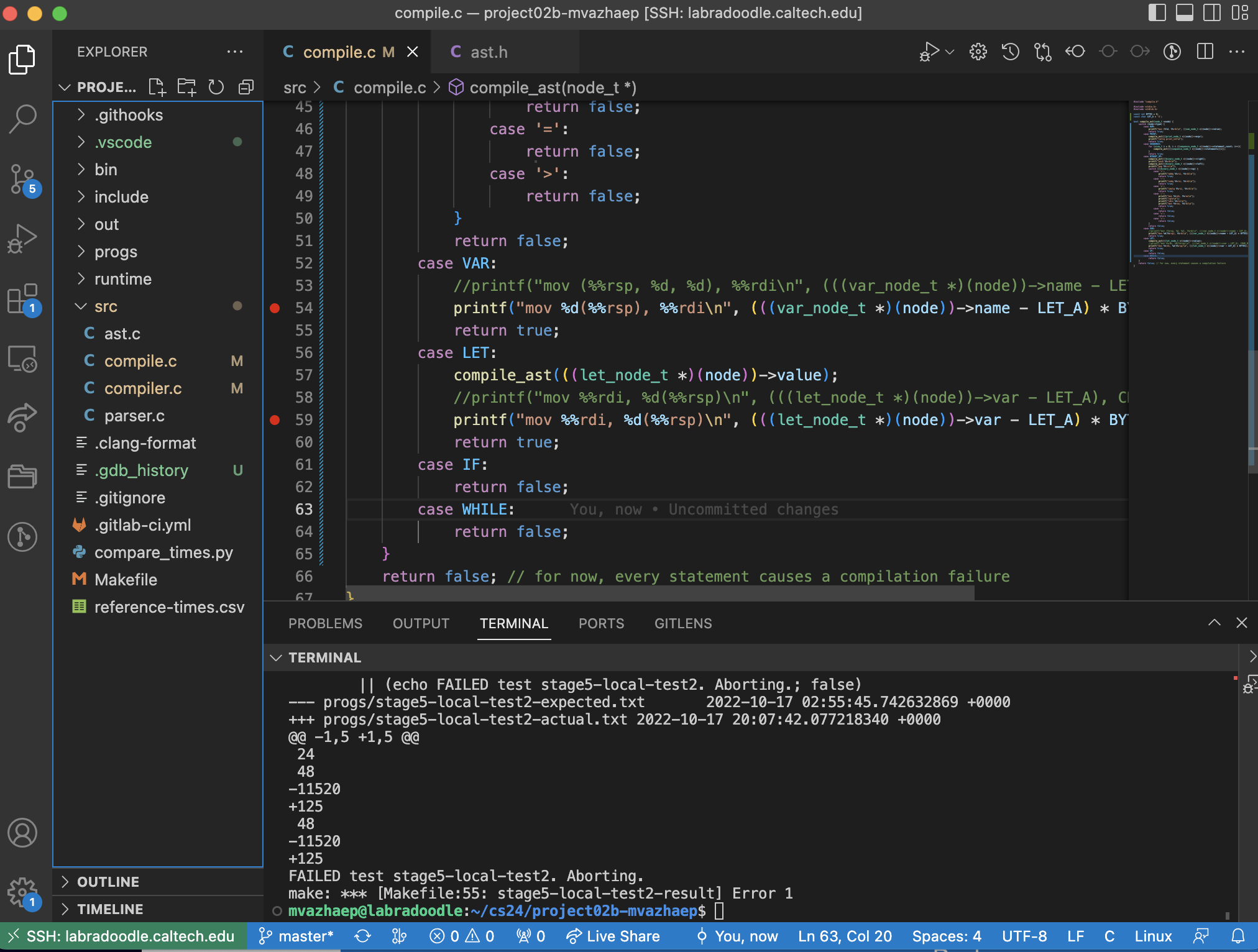This screenshot has width=1258, height=952.
Task: Toggle the primary sidebar layout button
Action: [1157, 13]
